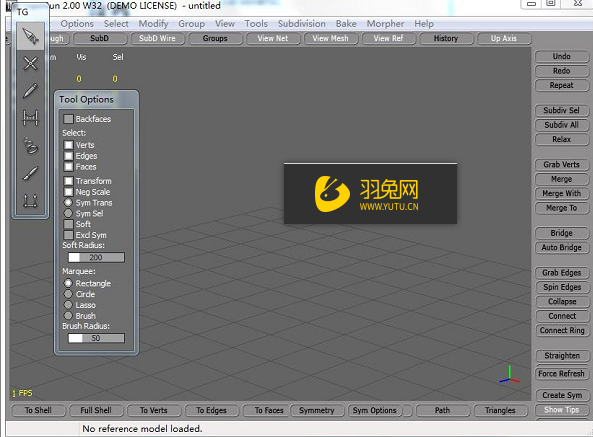Enable the Backfaces checkbox
Image resolution: width=593 pixels, height=437 pixels.
68,119
